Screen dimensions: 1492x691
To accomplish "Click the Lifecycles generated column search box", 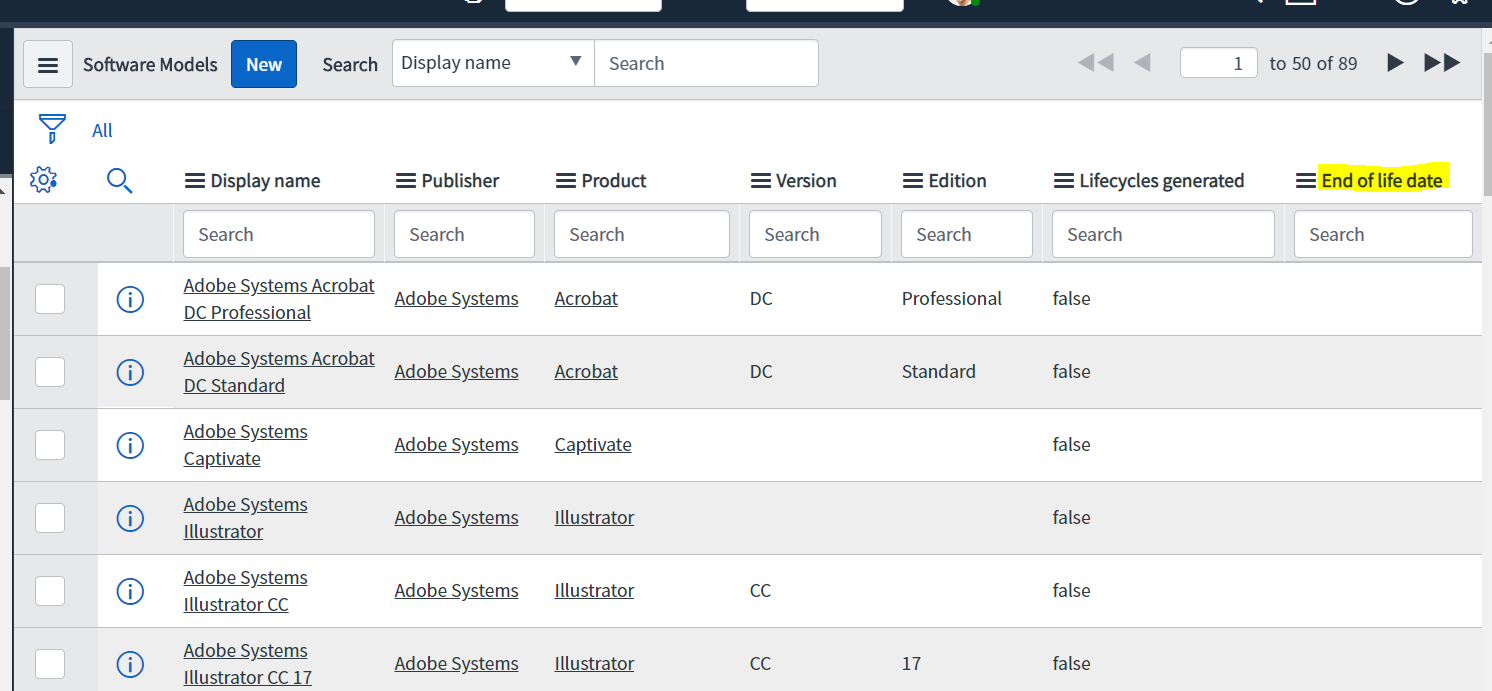I will (1163, 234).
